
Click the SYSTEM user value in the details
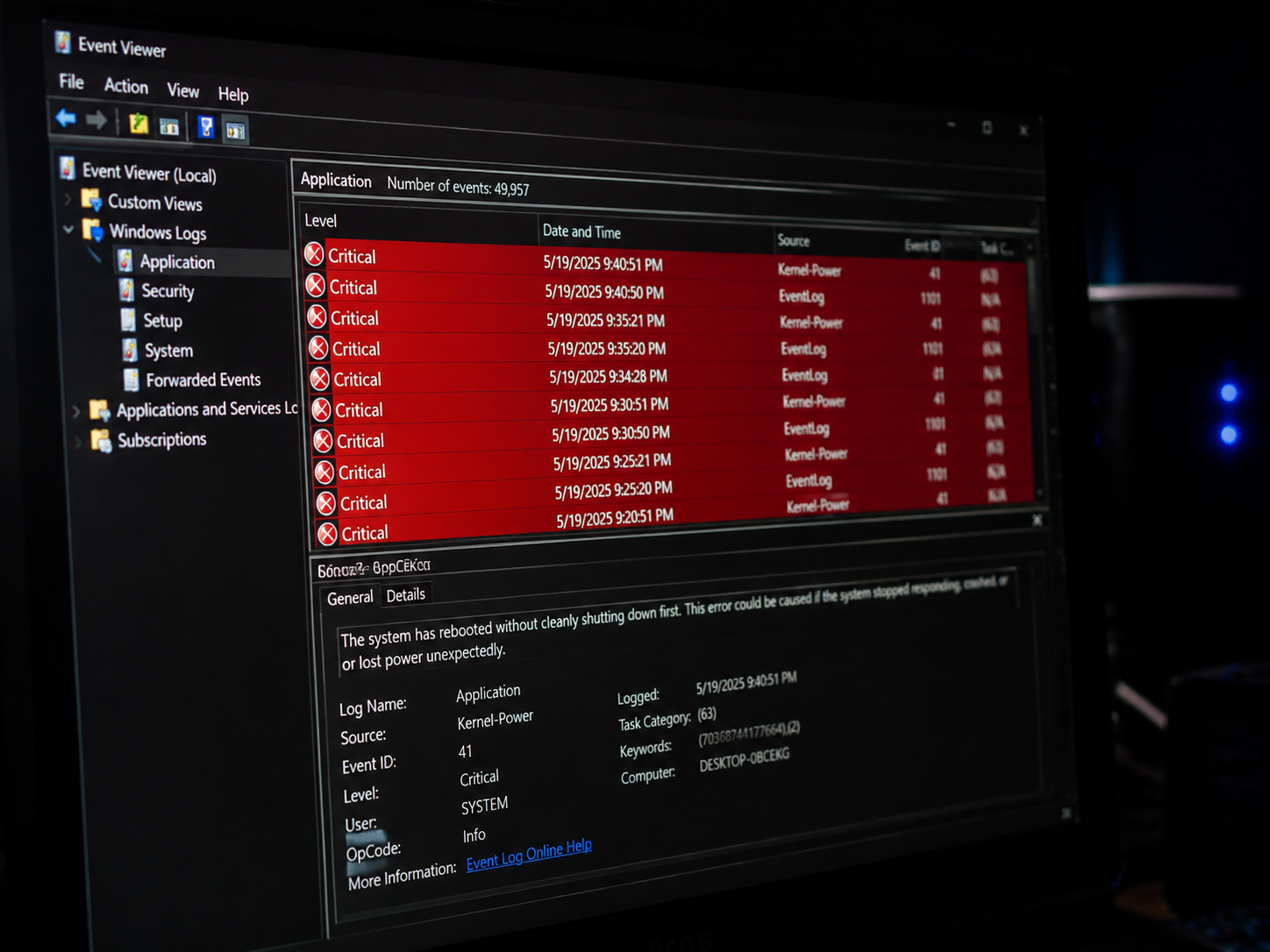(x=485, y=806)
